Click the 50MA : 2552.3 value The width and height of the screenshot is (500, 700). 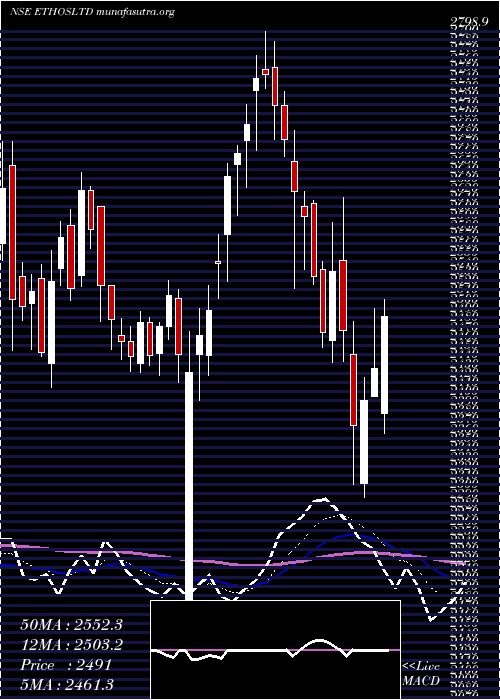click(71, 625)
